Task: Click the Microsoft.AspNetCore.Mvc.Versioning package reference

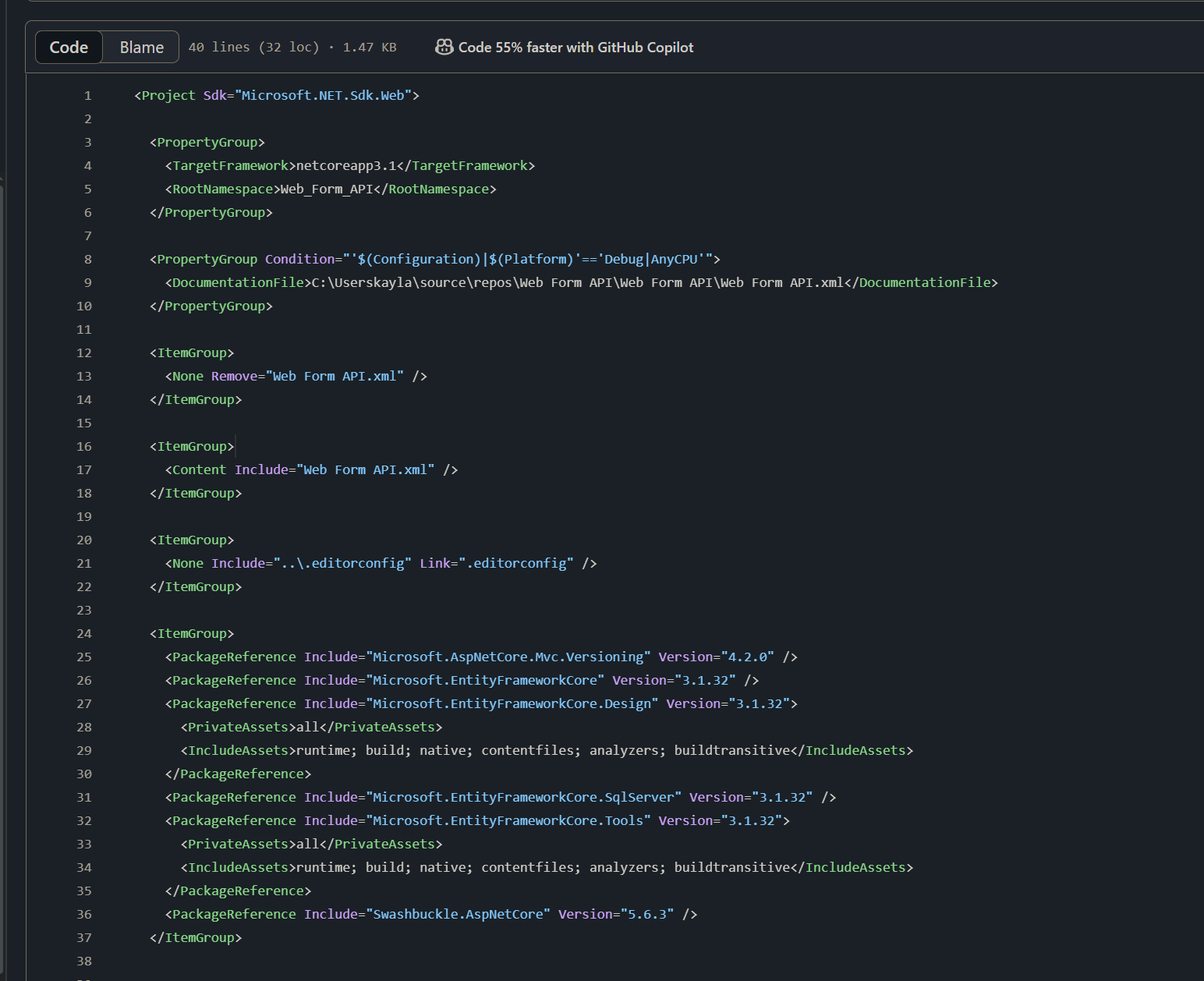Action: (481, 657)
